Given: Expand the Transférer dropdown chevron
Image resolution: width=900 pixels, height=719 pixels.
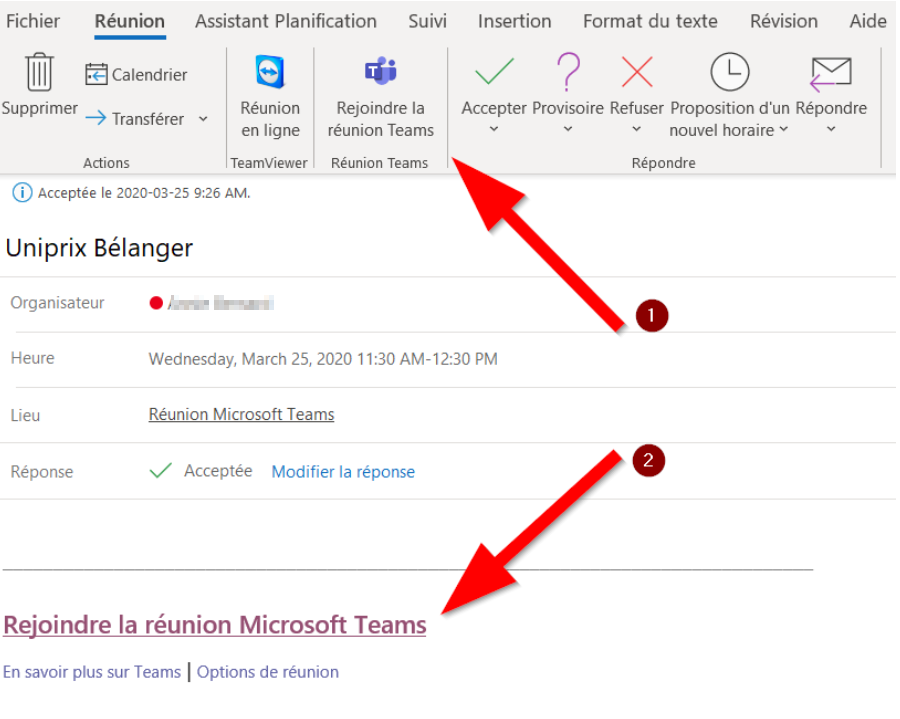Looking at the screenshot, I should point(203,119).
